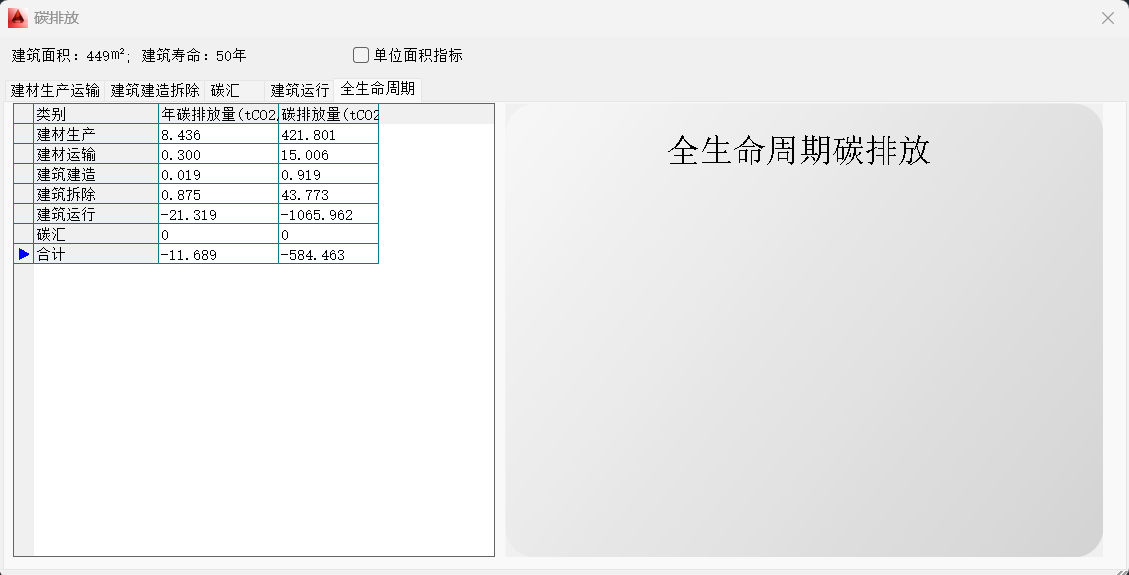Click the 类别 column header
The height and width of the screenshot is (575, 1129).
pyautogui.click(x=96, y=114)
